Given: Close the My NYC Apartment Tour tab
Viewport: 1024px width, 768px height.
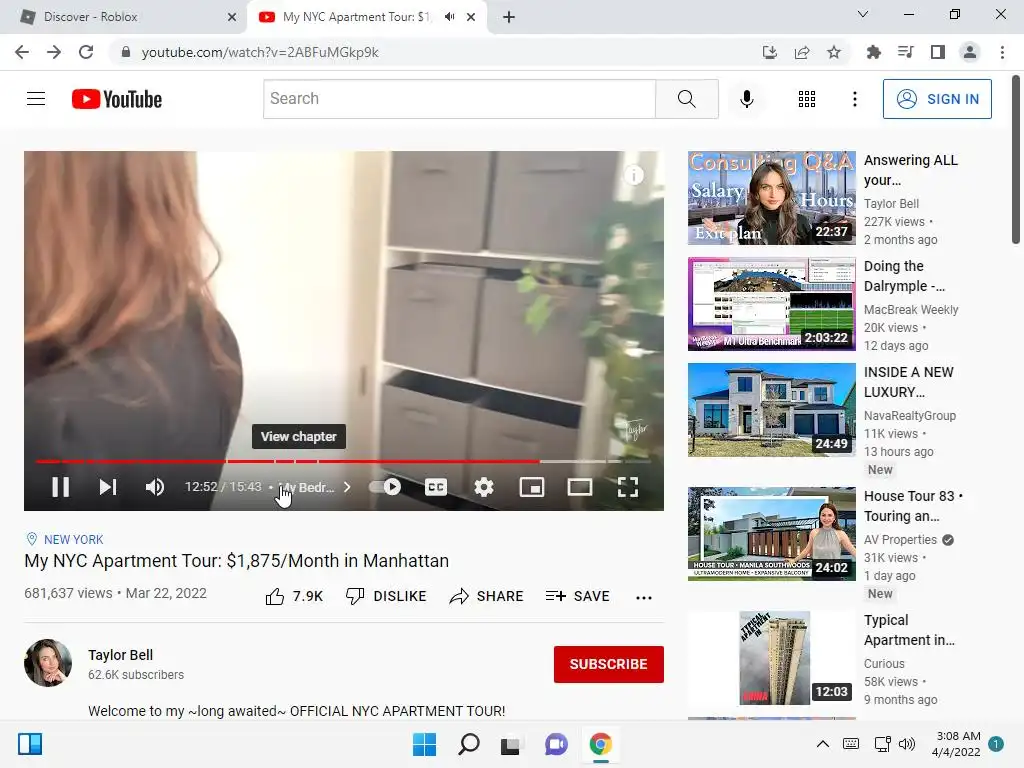Looking at the screenshot, I should (471, 17).
